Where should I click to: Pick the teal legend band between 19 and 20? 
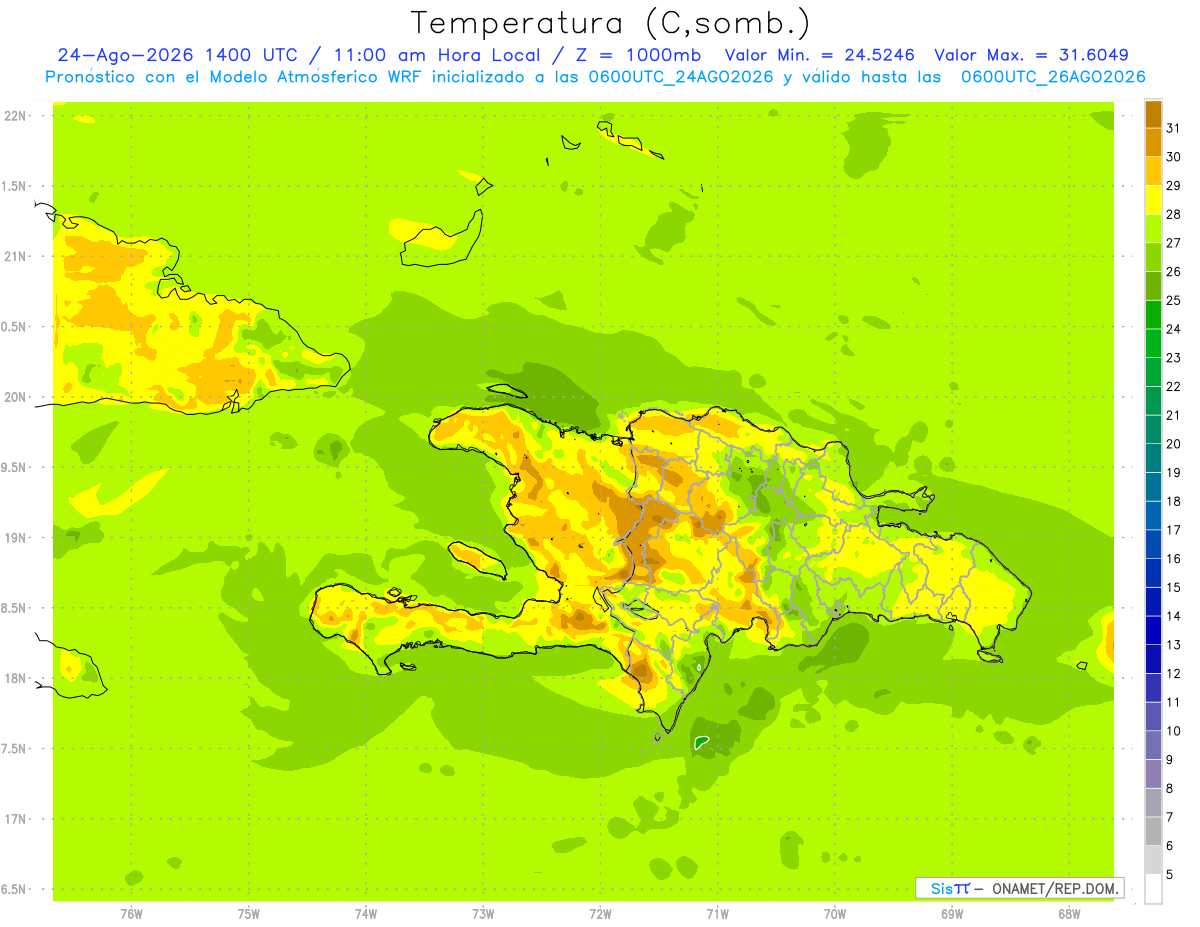tap(1153, 458)
